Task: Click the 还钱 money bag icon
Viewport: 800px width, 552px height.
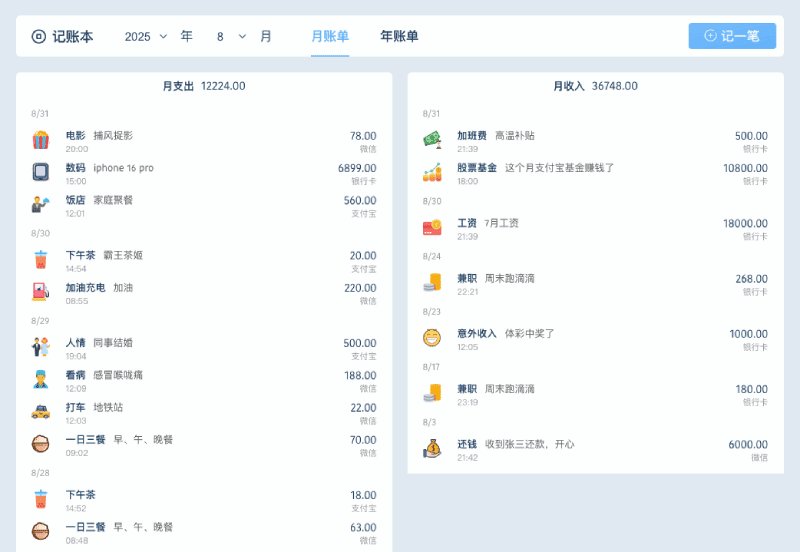Action: [432, 449]
